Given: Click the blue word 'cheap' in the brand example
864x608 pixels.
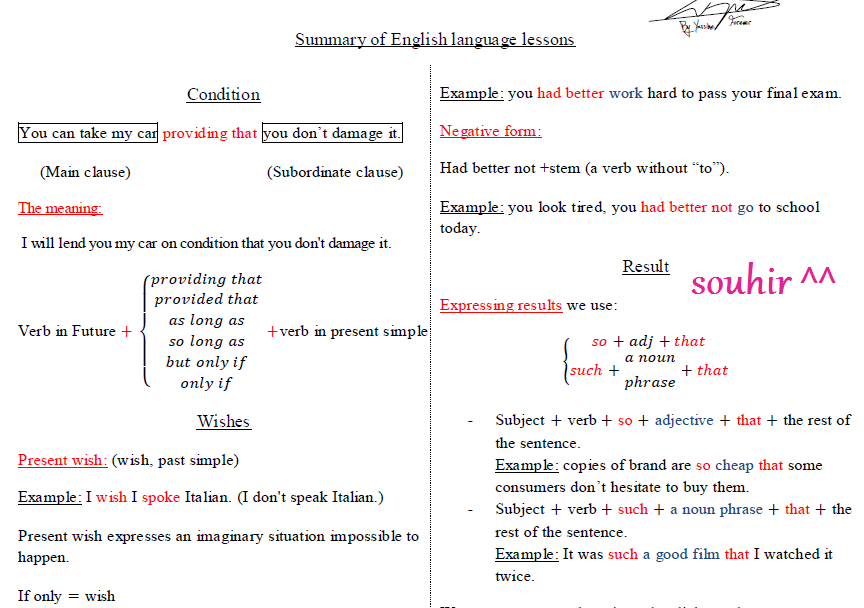Looking at the screenshot, I should click(734, 465).
